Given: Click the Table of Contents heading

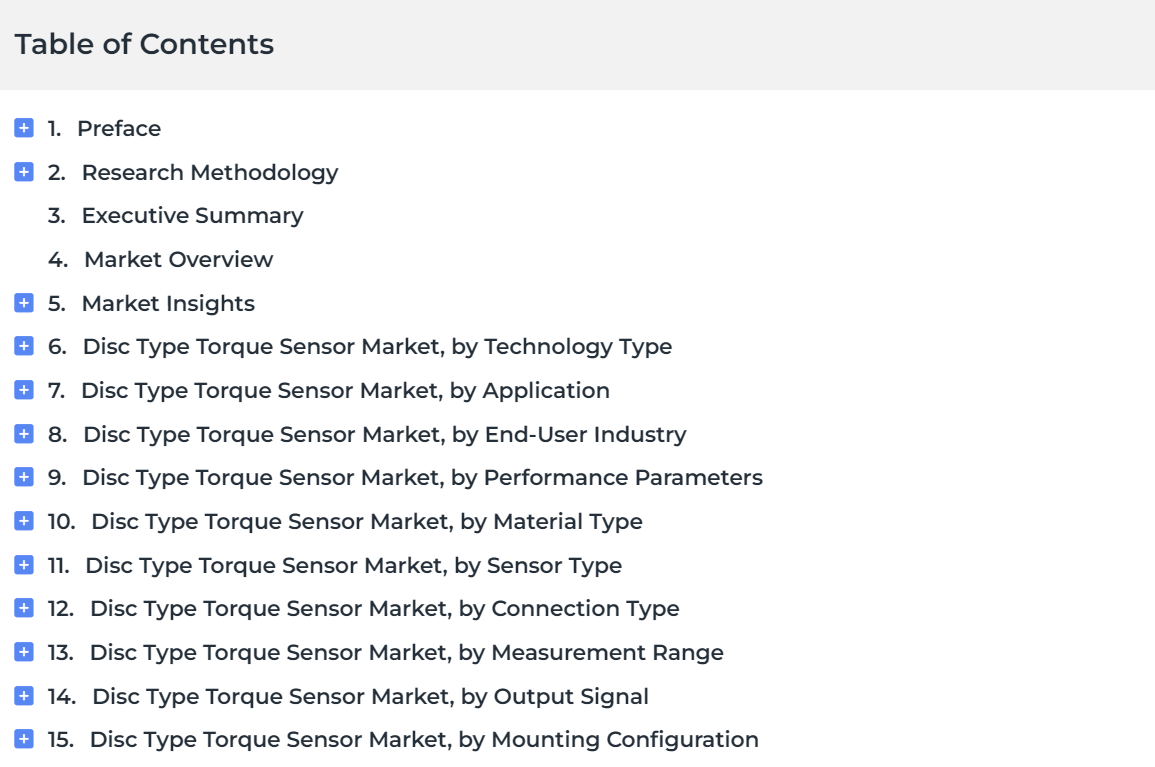Looking at the screenshot, I should click(x=144, y=44).
